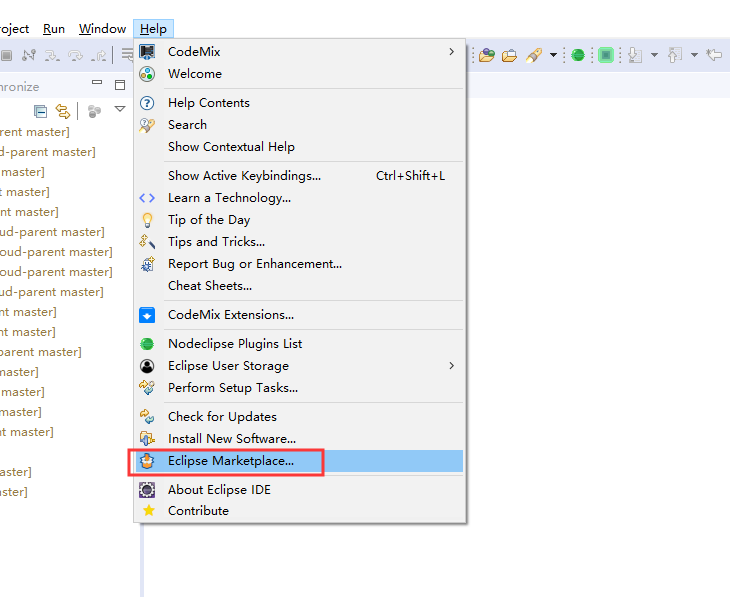Open Tip of the Day

tap(300, 219)
